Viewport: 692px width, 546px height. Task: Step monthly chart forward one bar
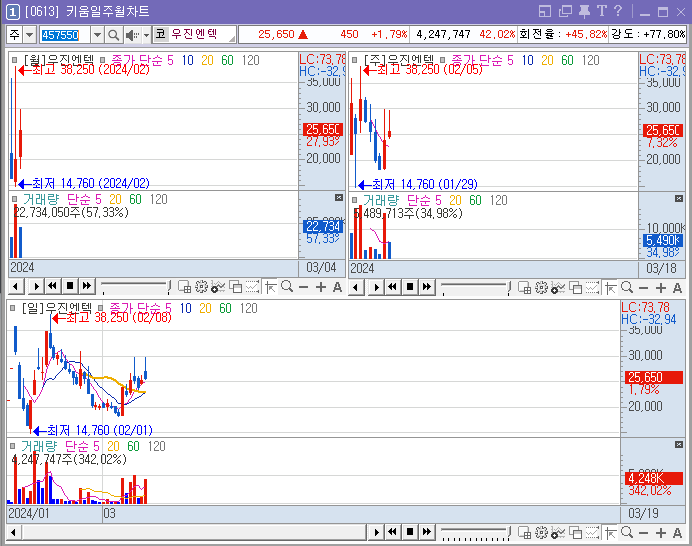[x=36, y=287]
